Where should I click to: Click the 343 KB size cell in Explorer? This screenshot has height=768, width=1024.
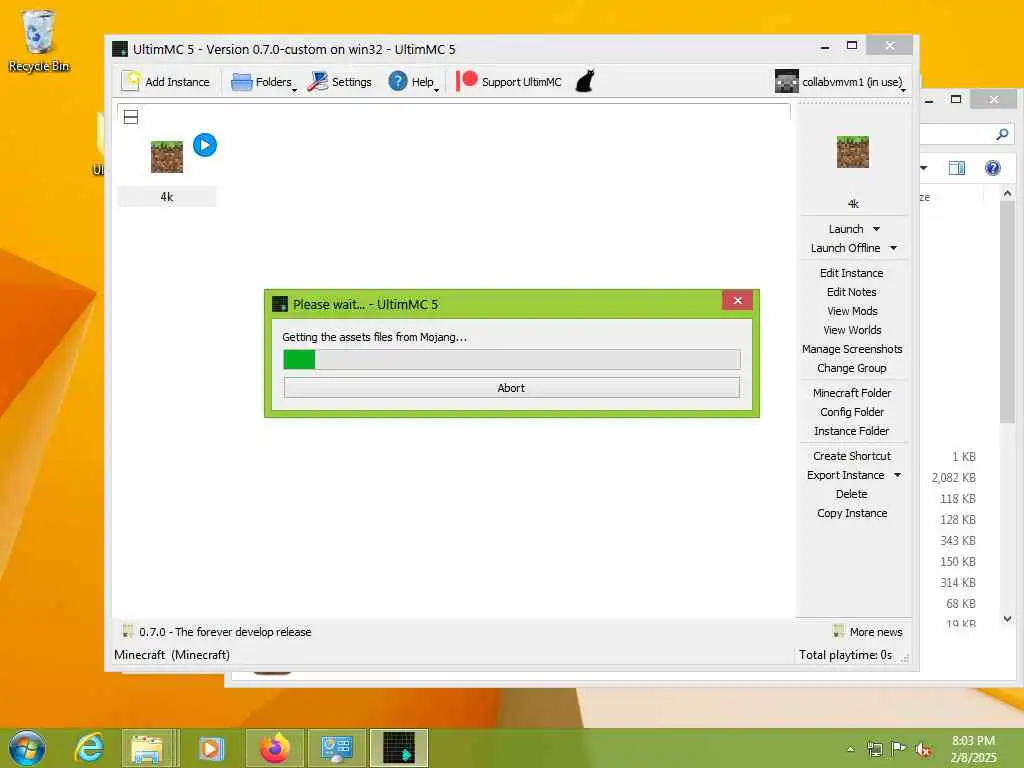[957, 540]
